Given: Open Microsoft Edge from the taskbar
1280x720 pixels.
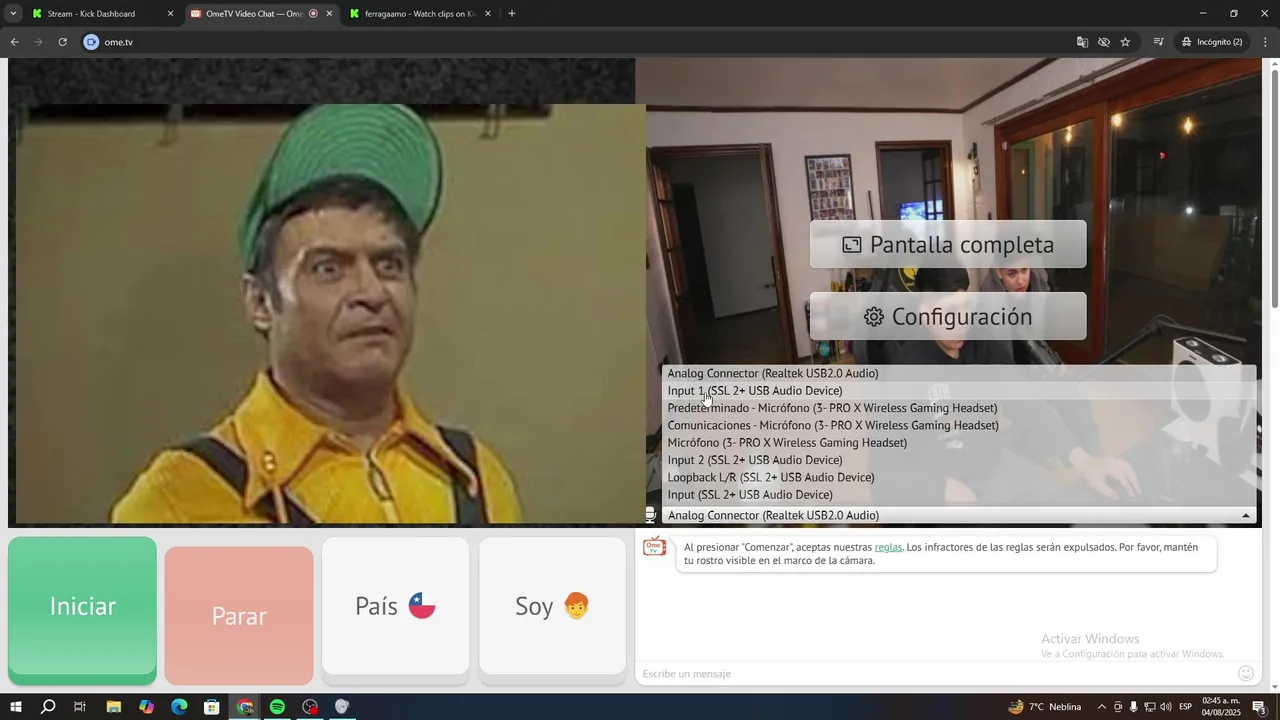Looking at the screenshot, I should 179,707.
